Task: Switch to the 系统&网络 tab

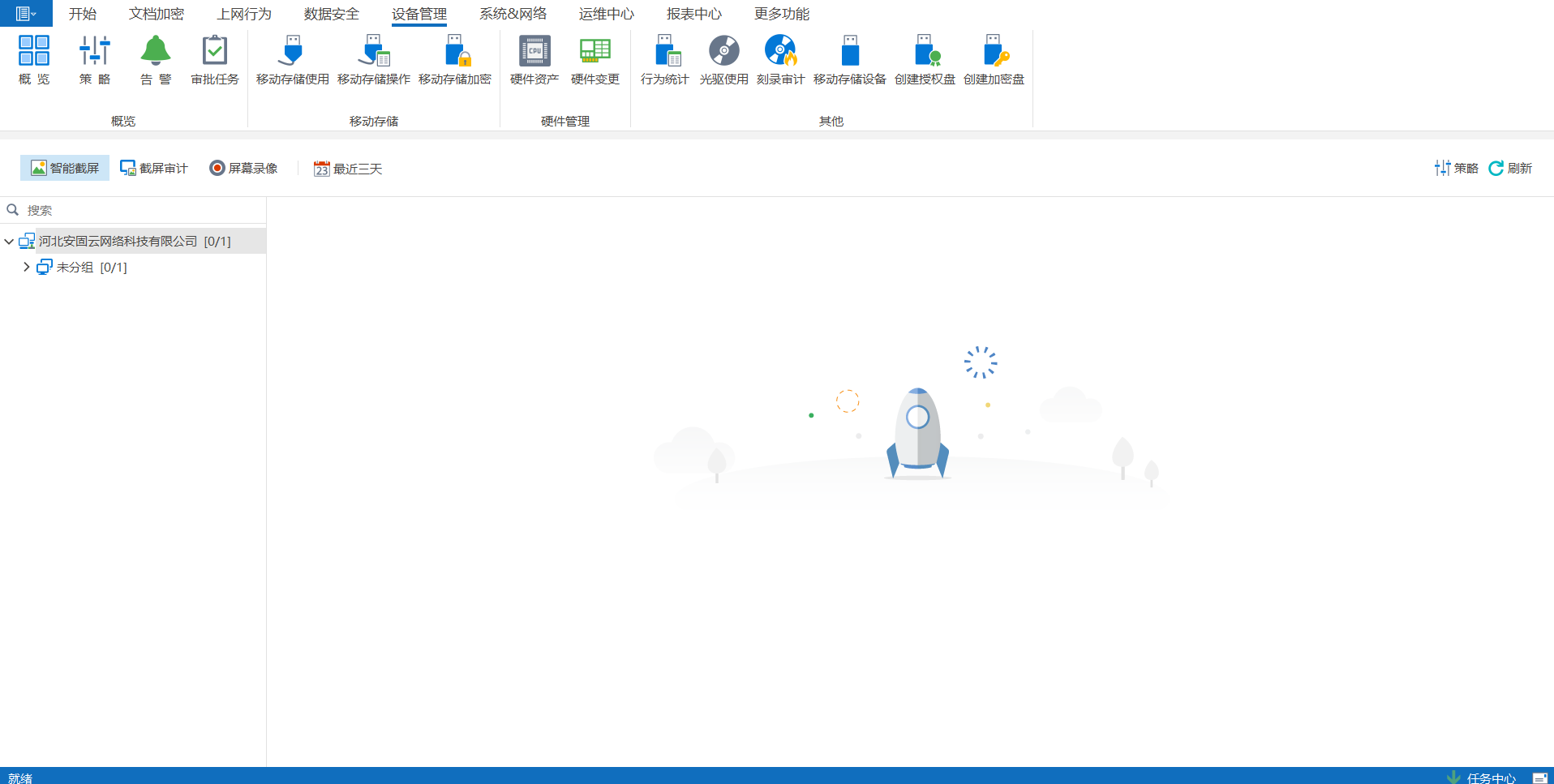Action: point(513,14)
